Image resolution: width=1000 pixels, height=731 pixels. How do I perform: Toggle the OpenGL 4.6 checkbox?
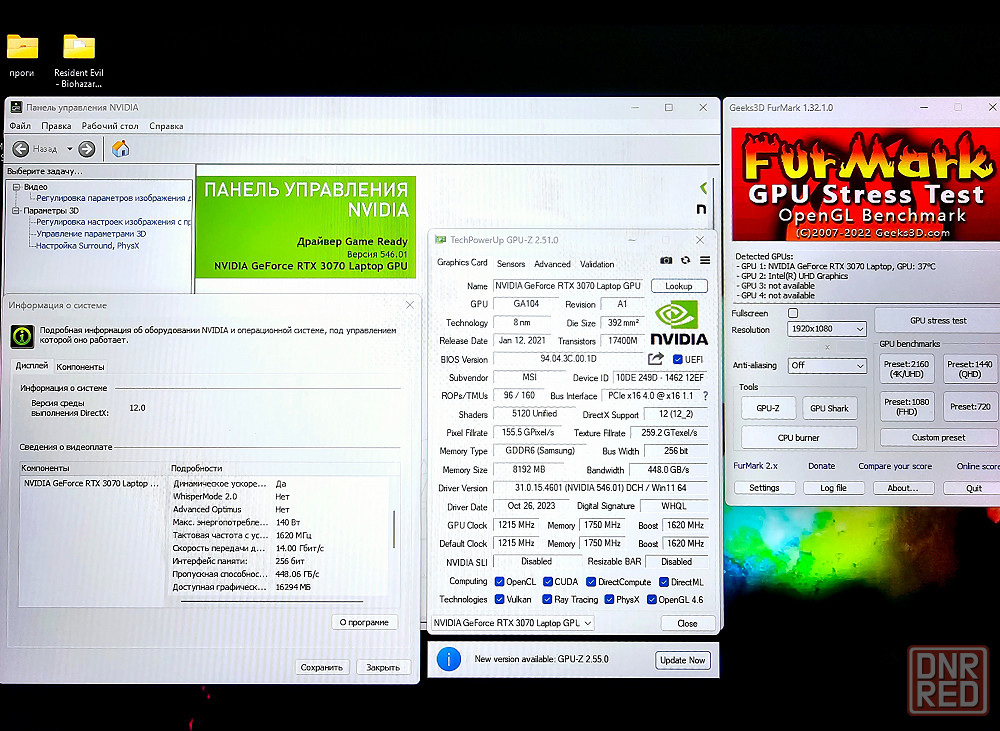click(652, 600)
